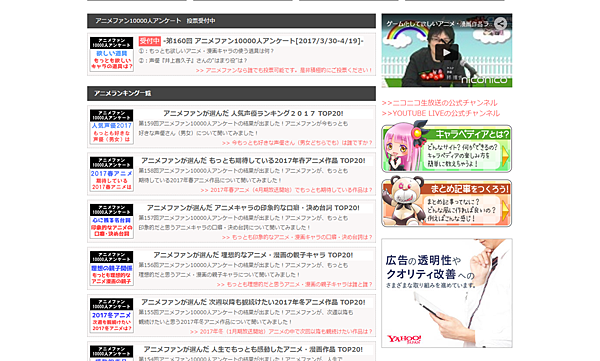Click the share icon on the video
This screenshot has width=600, height=361.
coord(500,24)
